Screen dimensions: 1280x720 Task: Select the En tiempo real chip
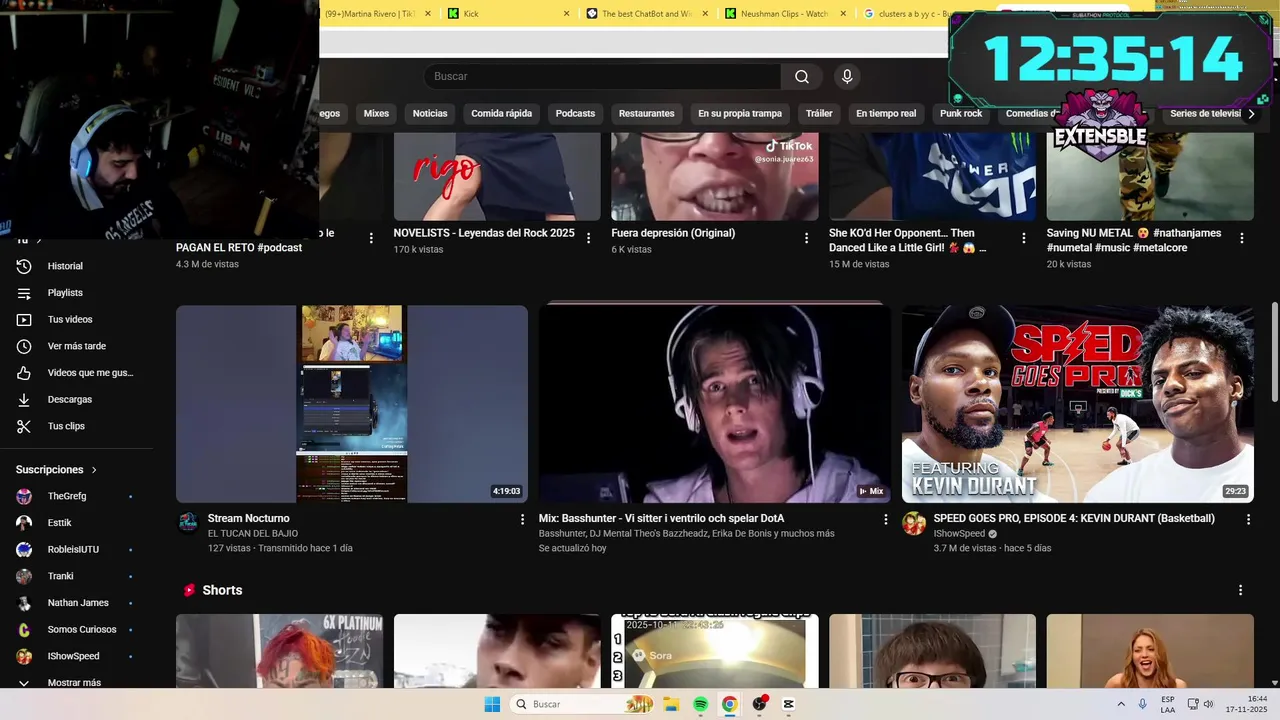[886, 114]
